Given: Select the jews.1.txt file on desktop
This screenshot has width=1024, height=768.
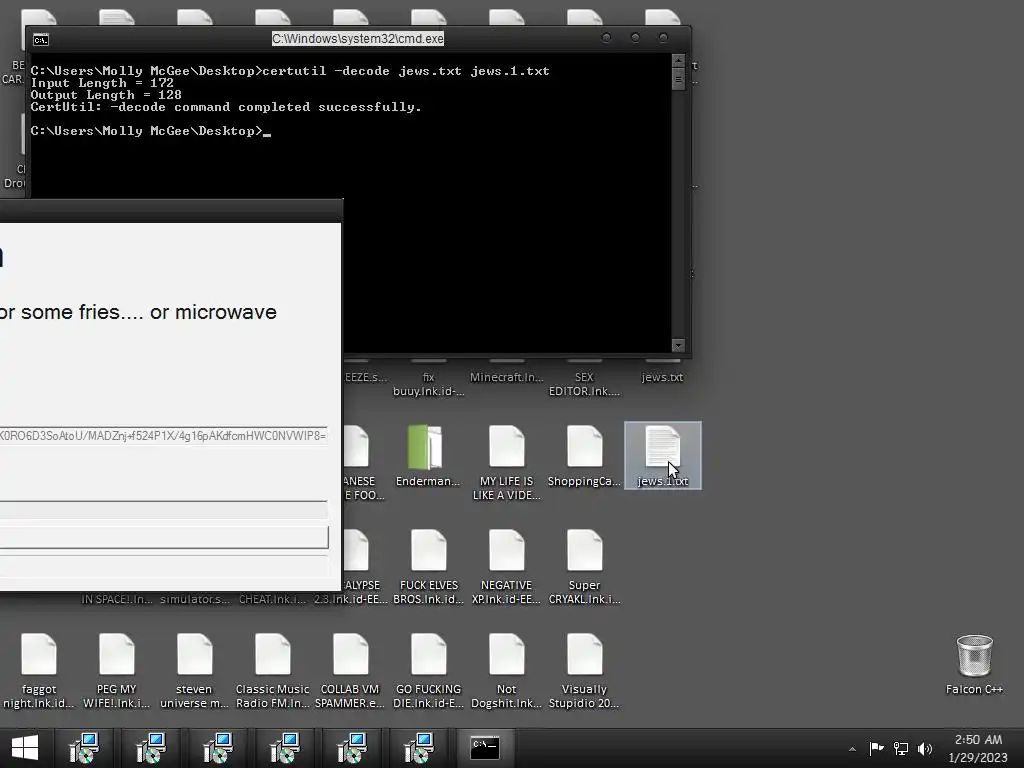Looking at the screenshot, I should (x=662, y=455).
